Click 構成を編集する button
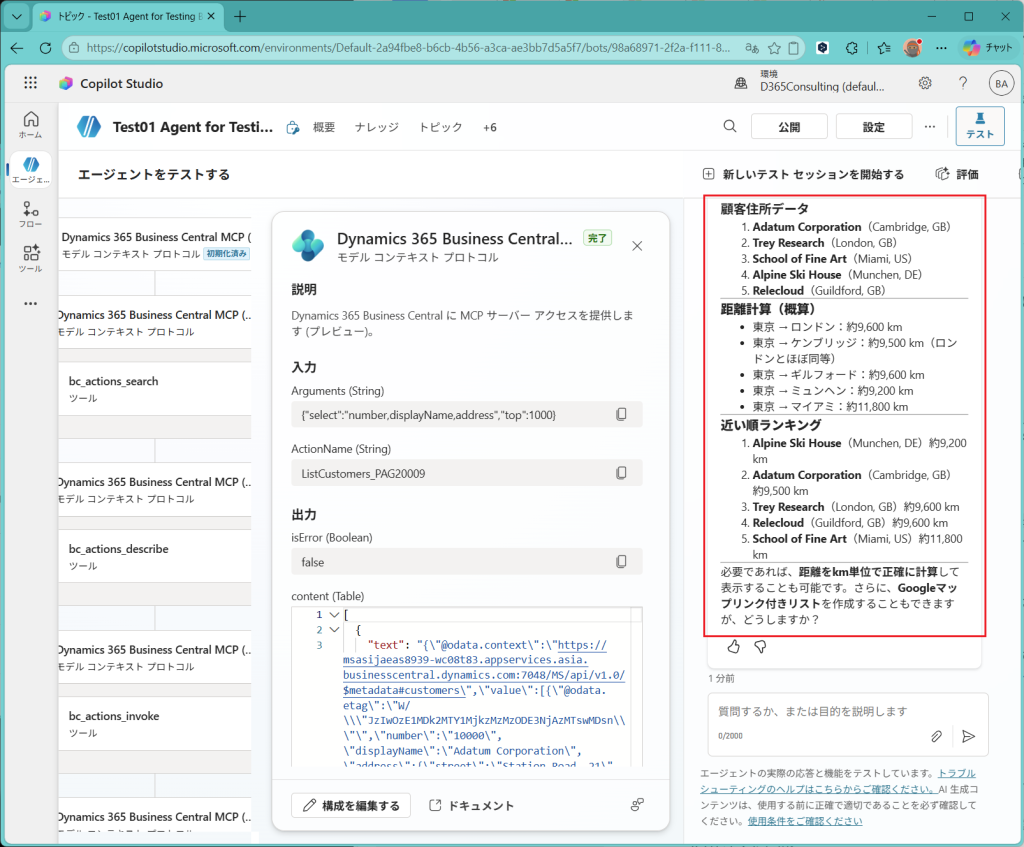 coord(351,806)
